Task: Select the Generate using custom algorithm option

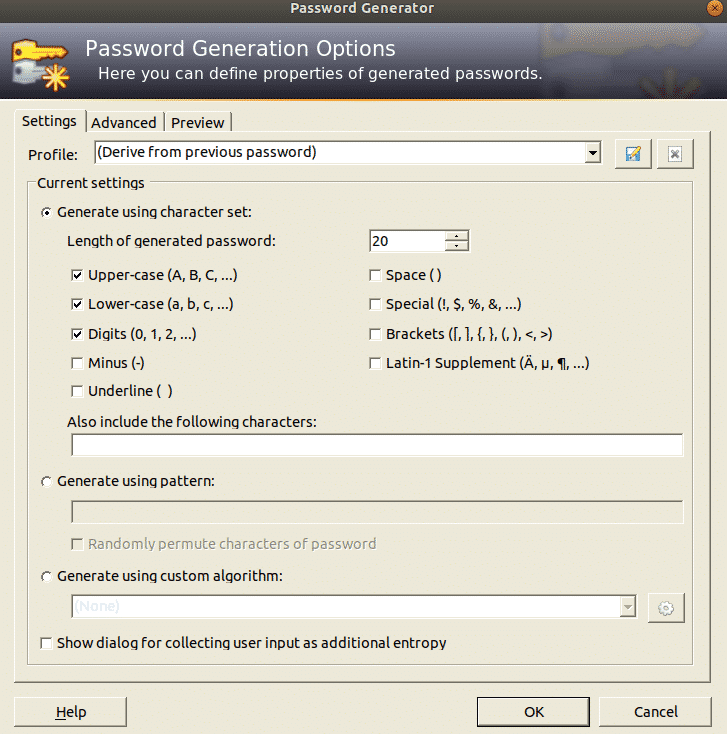Action: (x=46, y=576)
